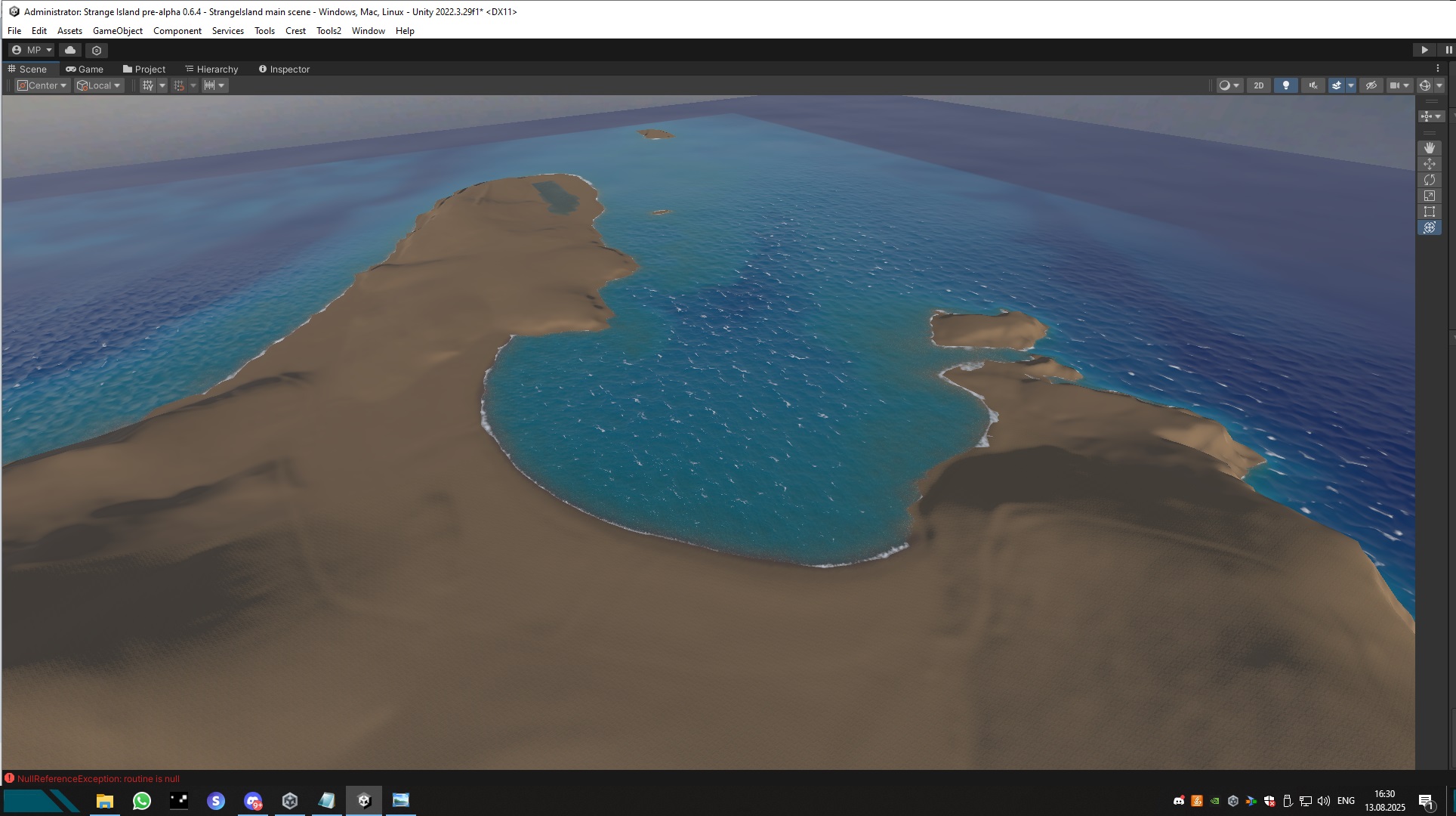Click the Unity Version Control icon
This screenshot has width=1456, height=816.
97,50
